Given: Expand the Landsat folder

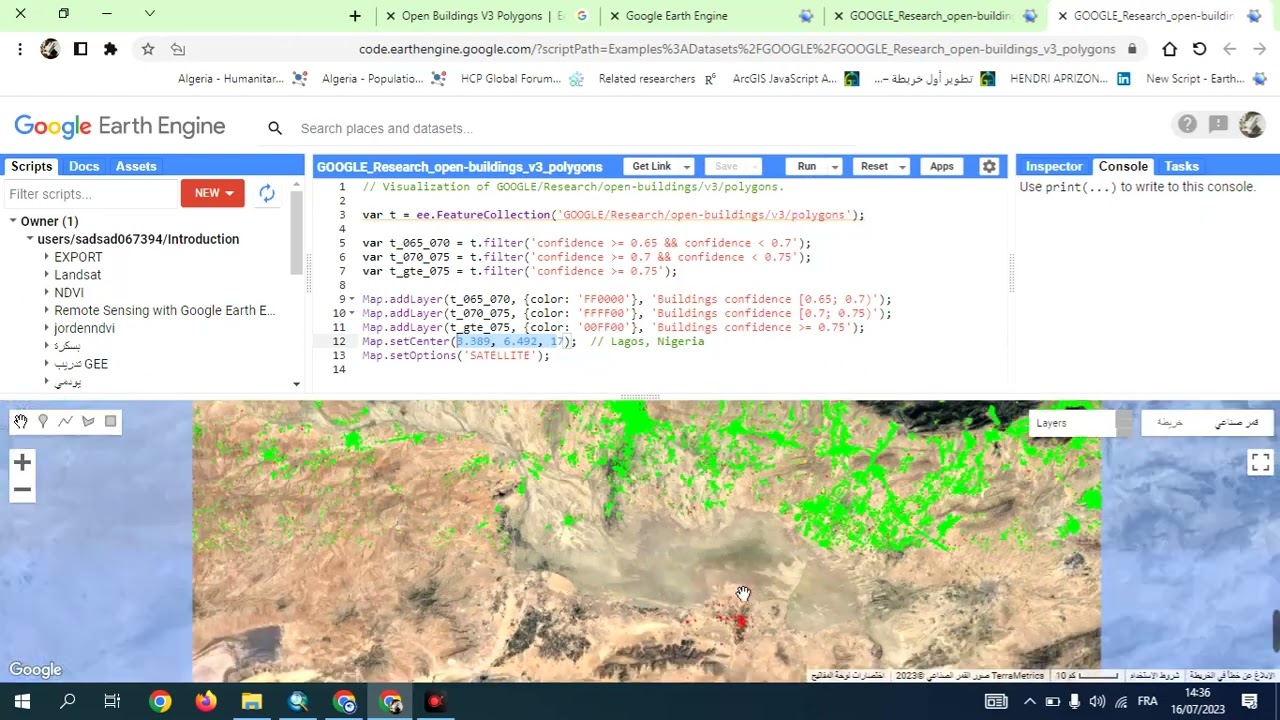Looking at the screenshot, I should (46, 275).
